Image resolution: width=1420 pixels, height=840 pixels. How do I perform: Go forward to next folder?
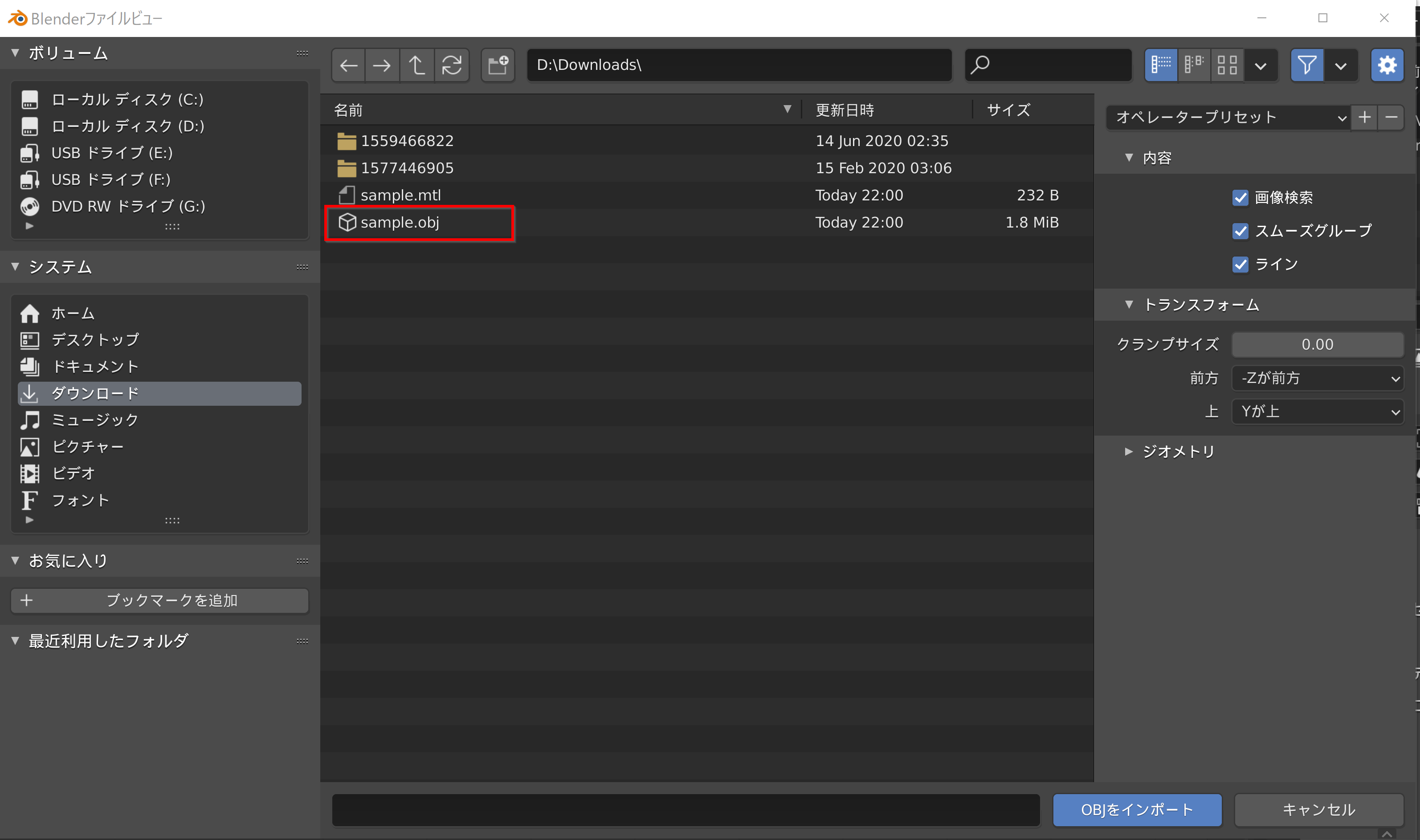tap(382, 65)
